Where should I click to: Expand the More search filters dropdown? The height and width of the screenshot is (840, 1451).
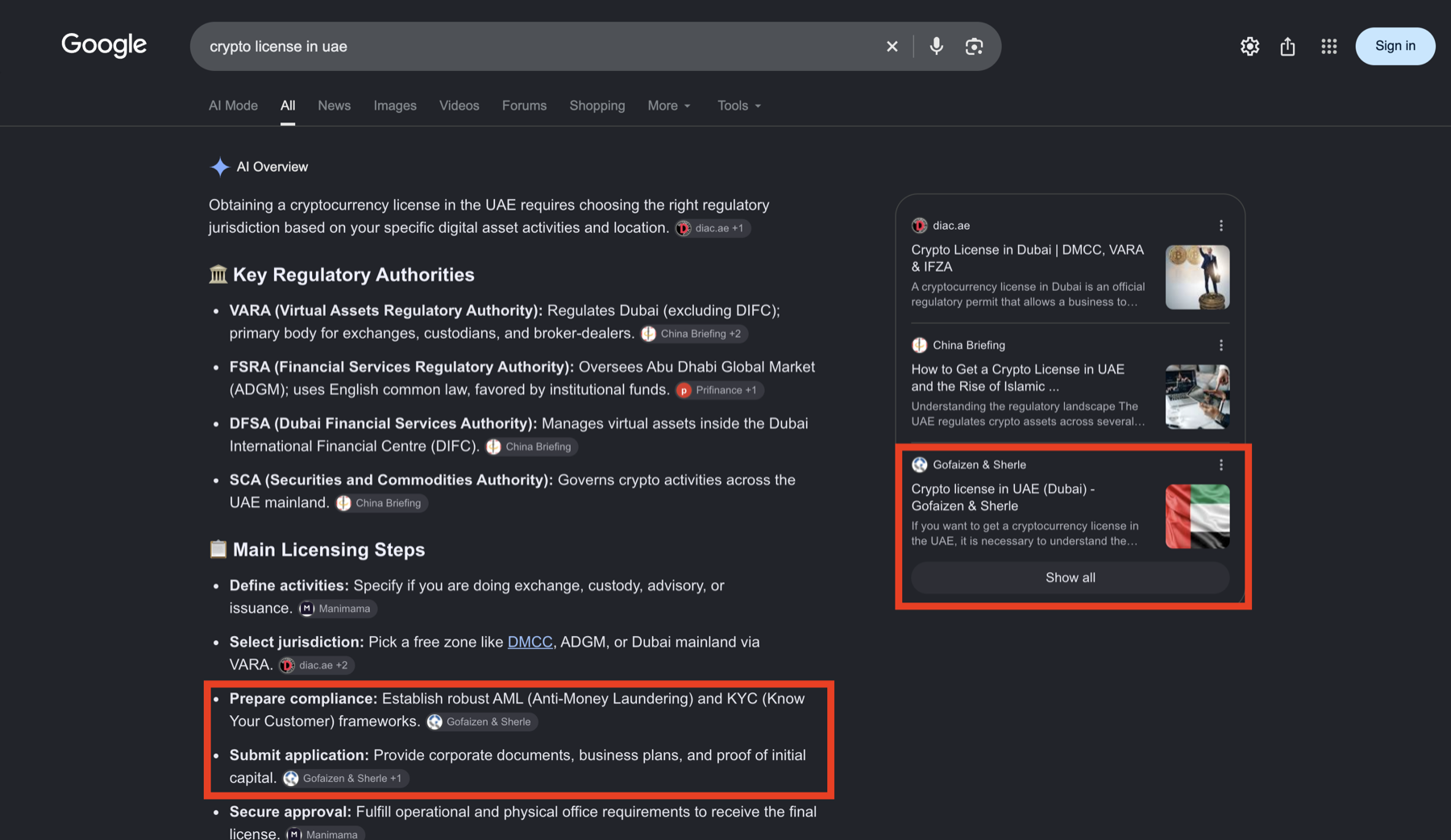point(669,106)
